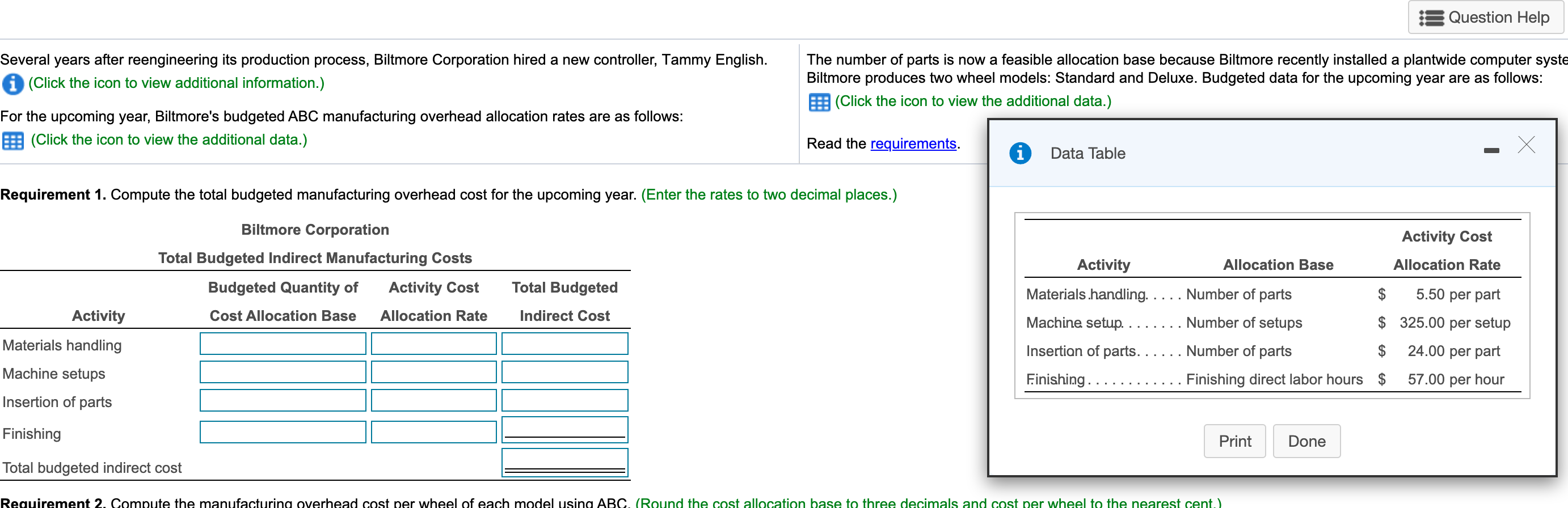Click 'Insertion of parts' row label in worksheet table
1568x508 pixels.
pos(57,402)
